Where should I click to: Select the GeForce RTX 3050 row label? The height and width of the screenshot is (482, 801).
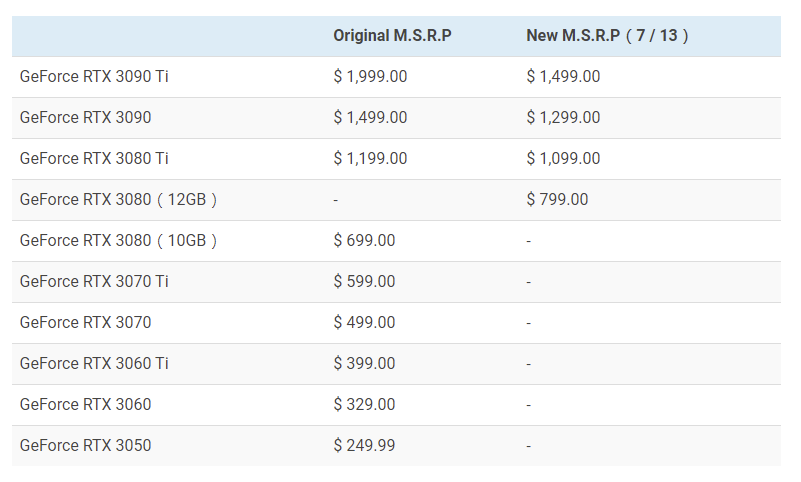coord(86,445)
